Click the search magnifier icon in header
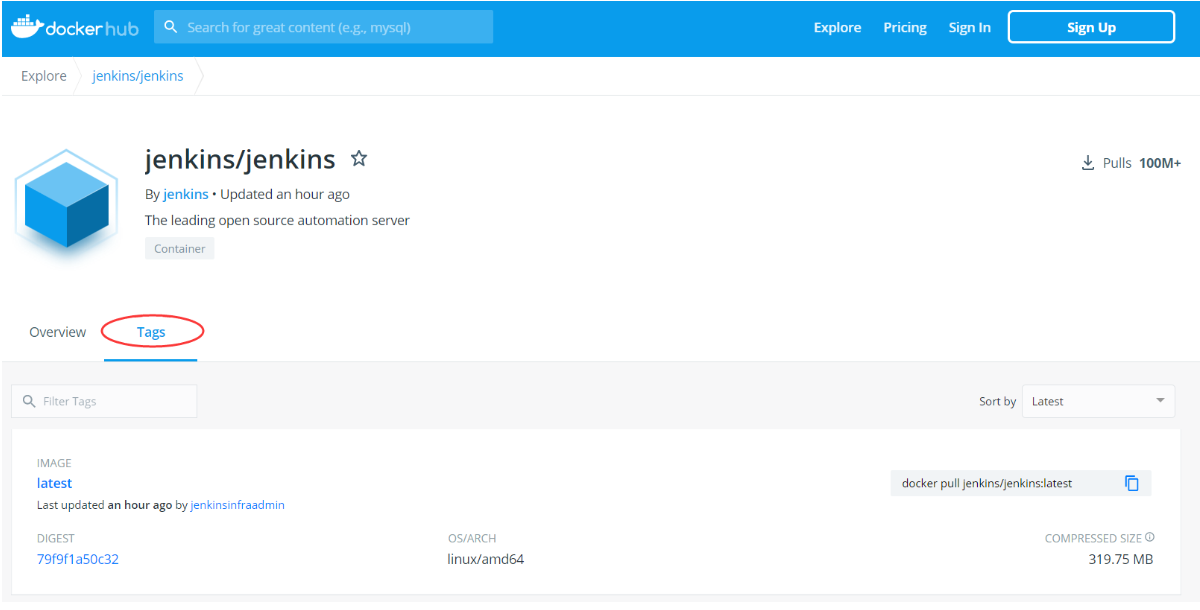 point(171,27)
